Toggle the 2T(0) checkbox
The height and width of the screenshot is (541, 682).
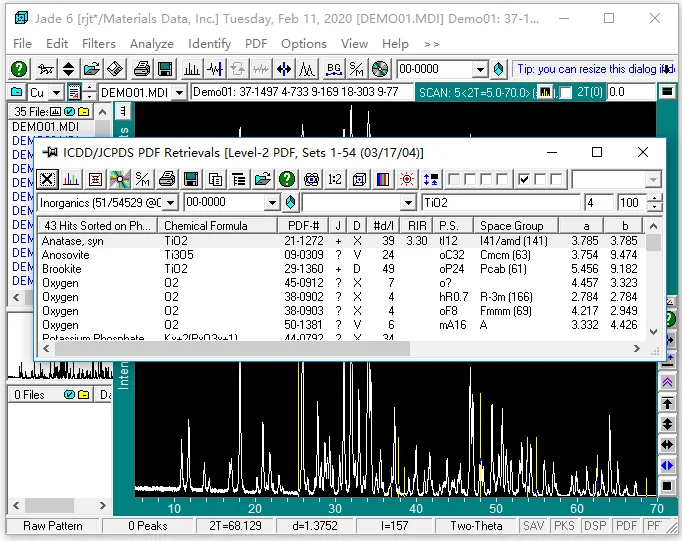coord(566,92)
